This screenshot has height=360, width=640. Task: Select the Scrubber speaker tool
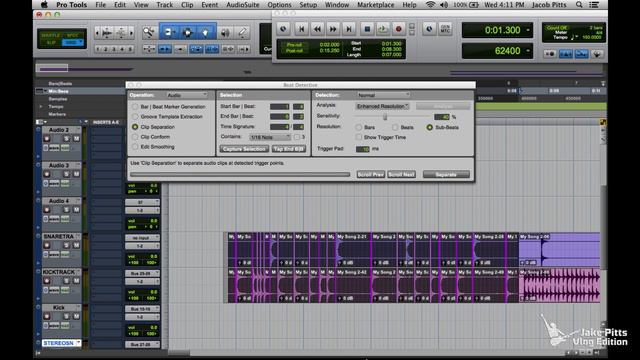[225, 33]
